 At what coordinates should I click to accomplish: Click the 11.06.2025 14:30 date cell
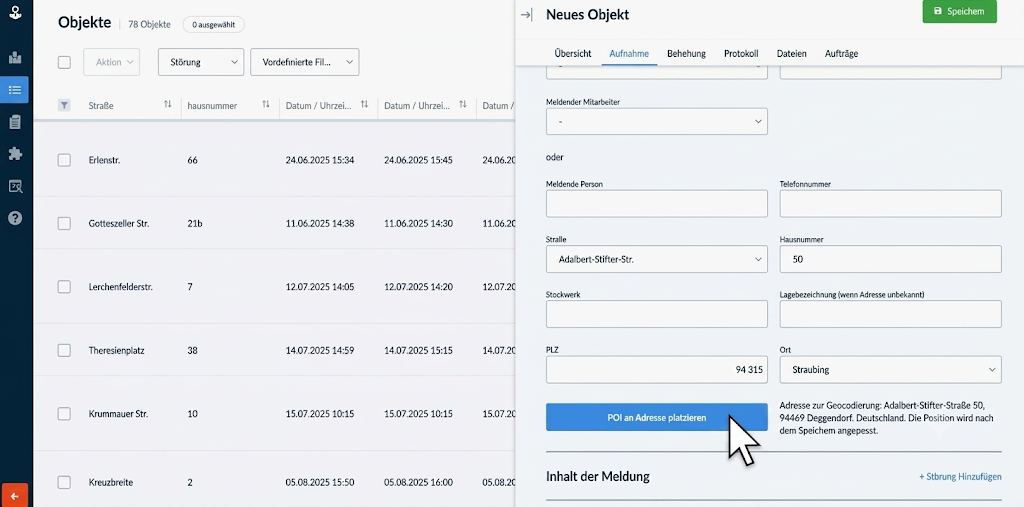(x=418, y=223)
